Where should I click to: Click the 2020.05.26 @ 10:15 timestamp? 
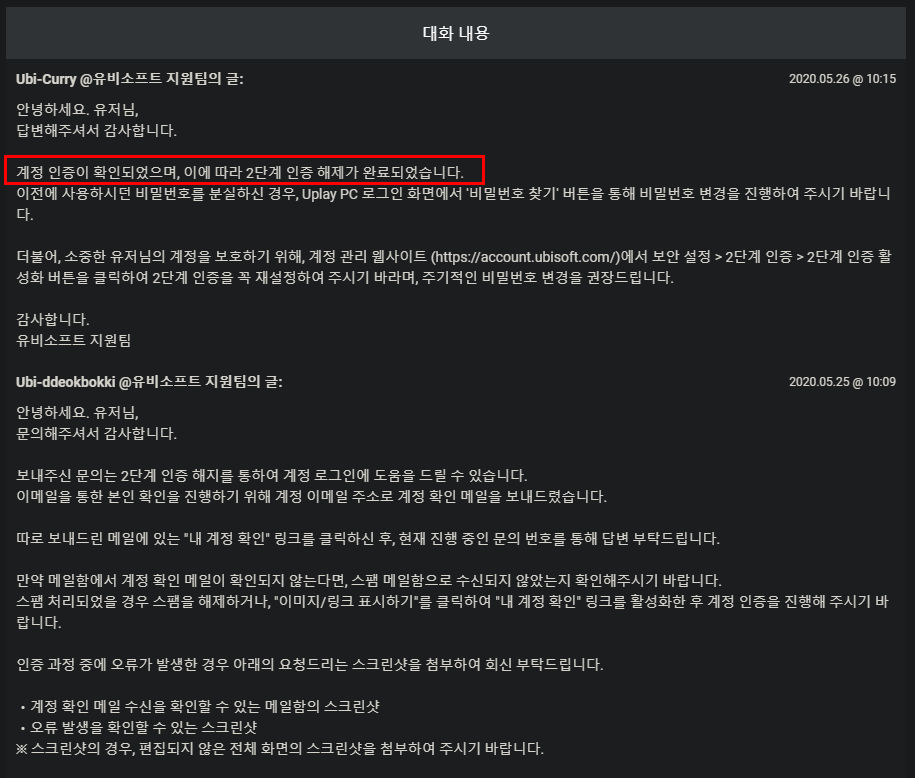click(x=842, y=79)
